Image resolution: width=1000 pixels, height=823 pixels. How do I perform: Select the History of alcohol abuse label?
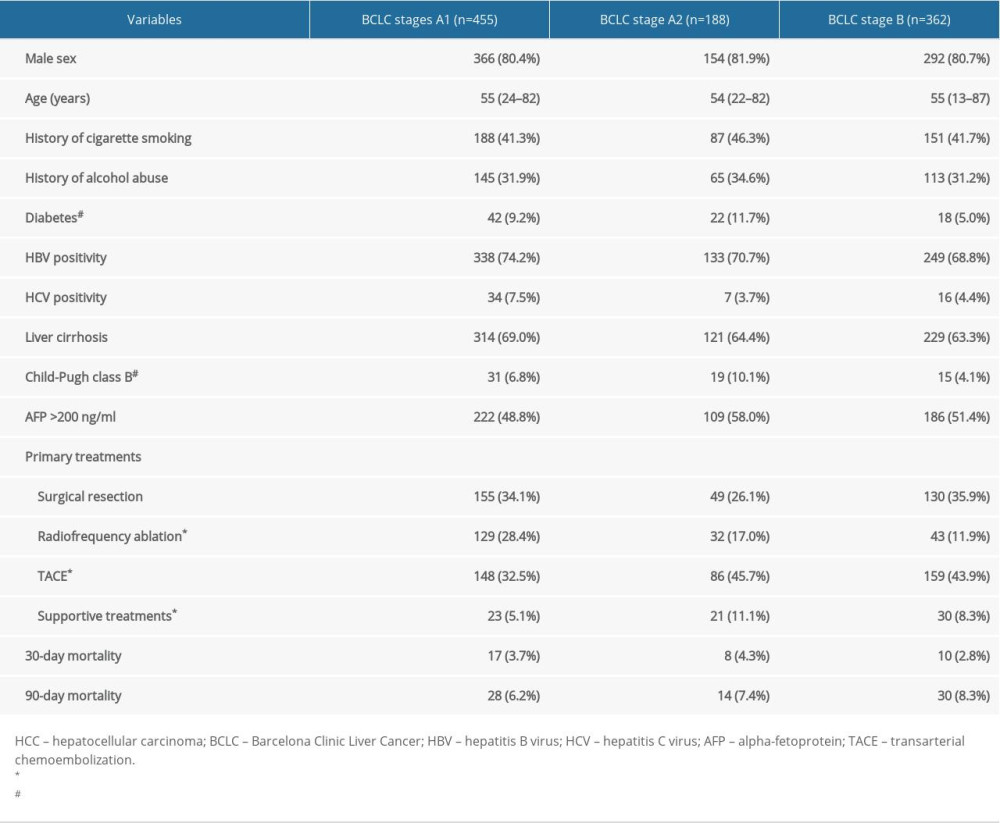point(96,178)
